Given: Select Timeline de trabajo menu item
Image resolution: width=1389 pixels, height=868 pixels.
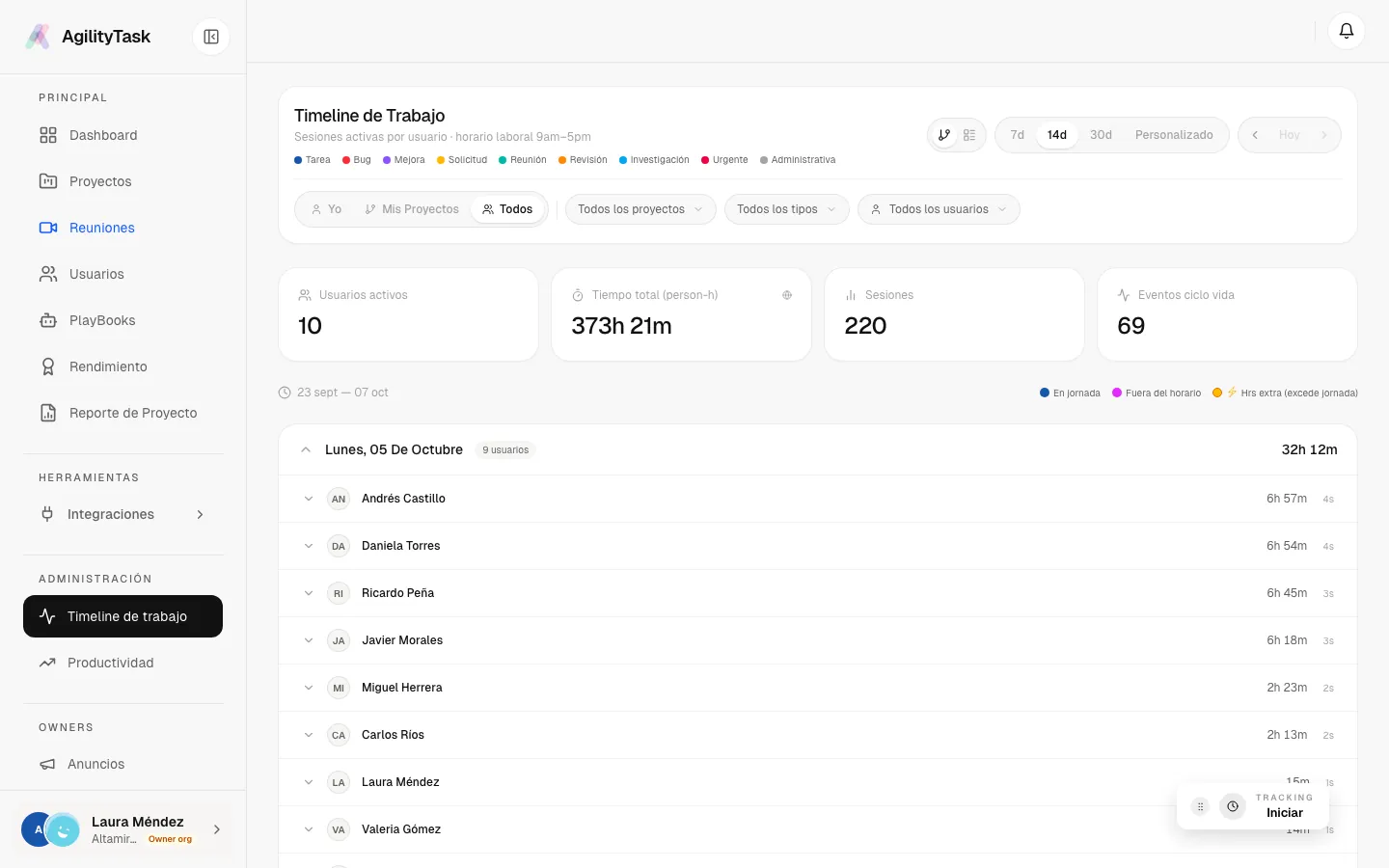Looking at the screenshot, I should tap(123, 616).
